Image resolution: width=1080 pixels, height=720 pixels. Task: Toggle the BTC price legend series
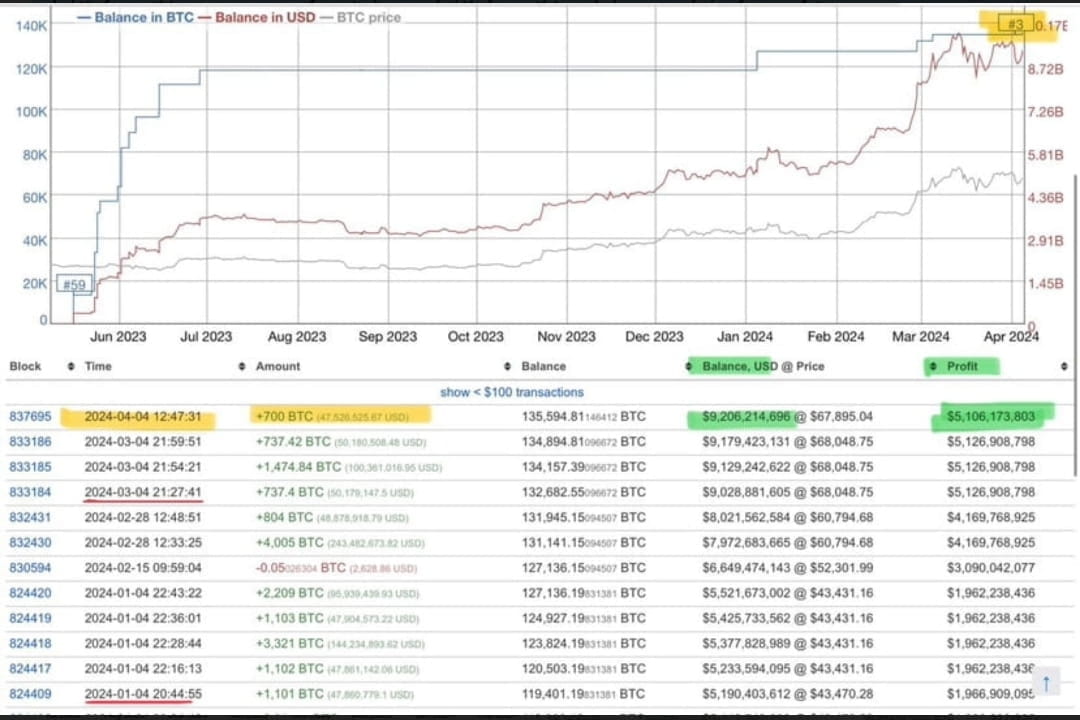[360, 17]
